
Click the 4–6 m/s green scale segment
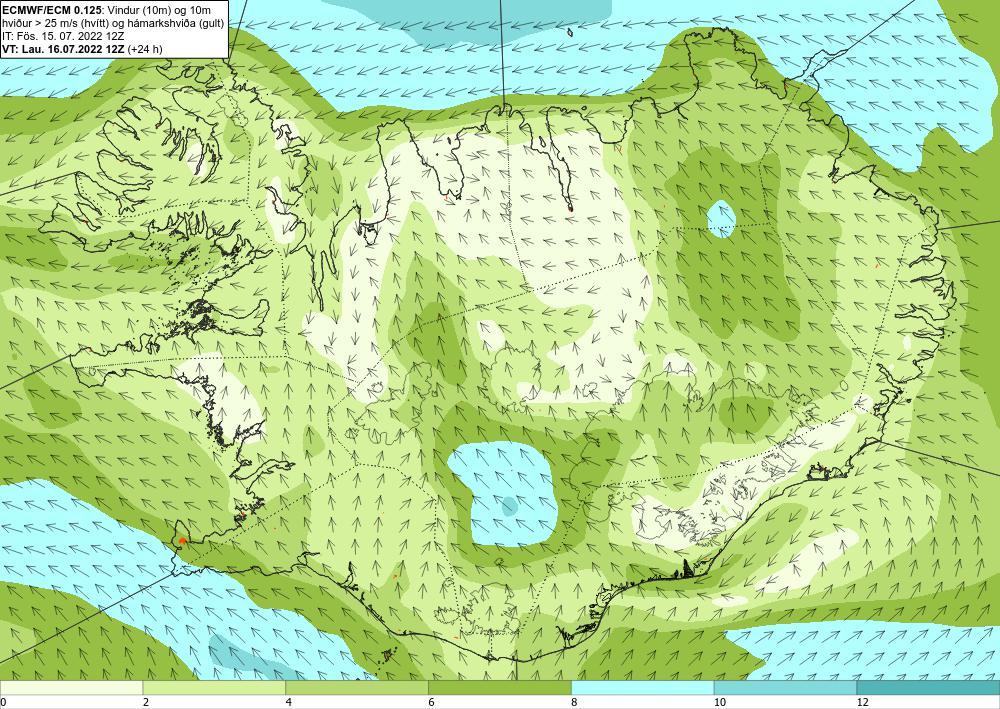point(357,688)
